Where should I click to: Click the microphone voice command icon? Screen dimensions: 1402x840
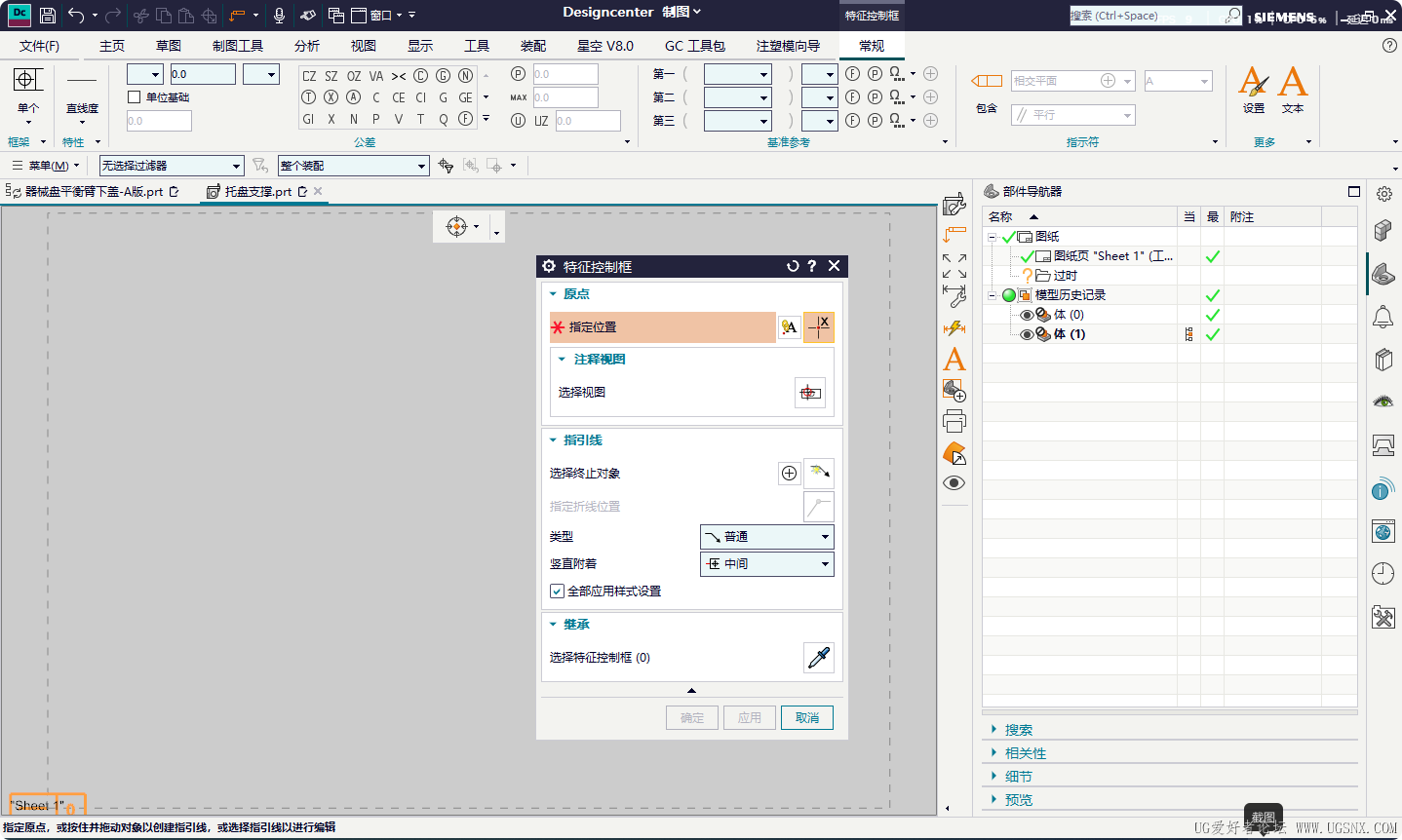pyautogui.click(x=280, y=16)
